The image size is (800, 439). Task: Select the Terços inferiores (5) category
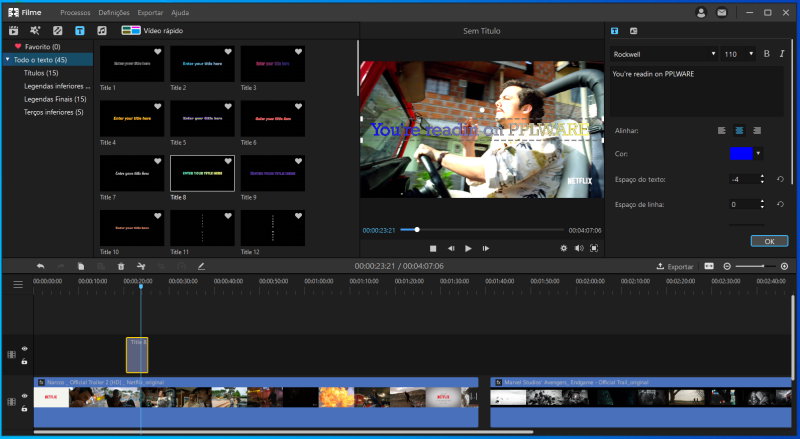53,112
